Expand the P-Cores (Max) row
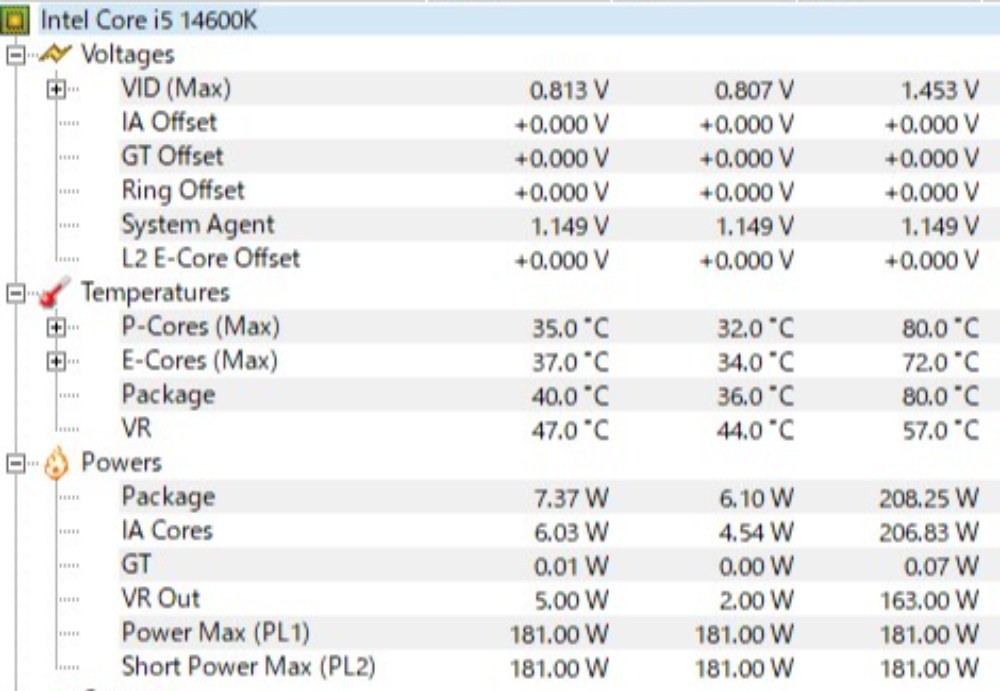 56,327
